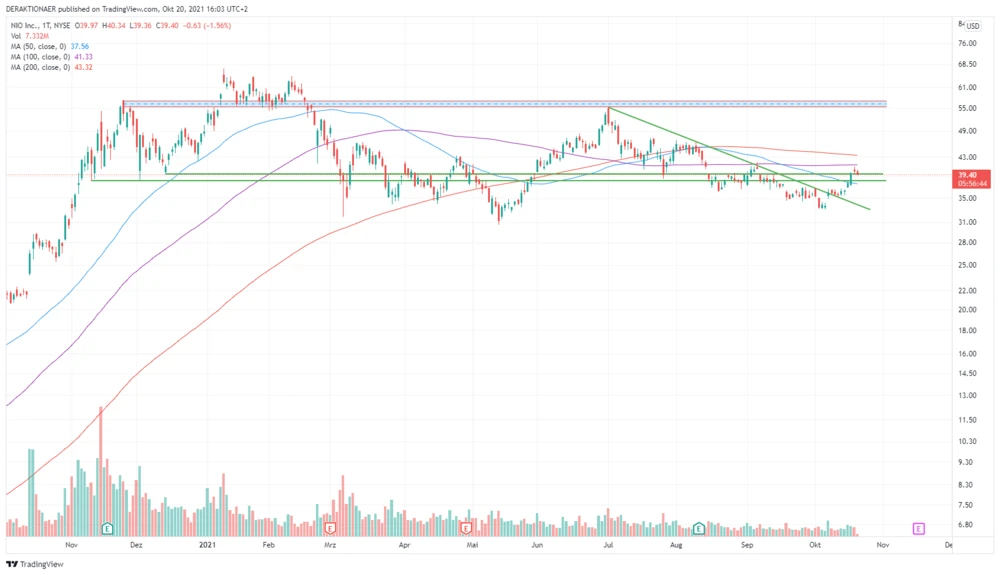
Task: Select the MA (50, close, 0) indicator legend
Action: 40,46
